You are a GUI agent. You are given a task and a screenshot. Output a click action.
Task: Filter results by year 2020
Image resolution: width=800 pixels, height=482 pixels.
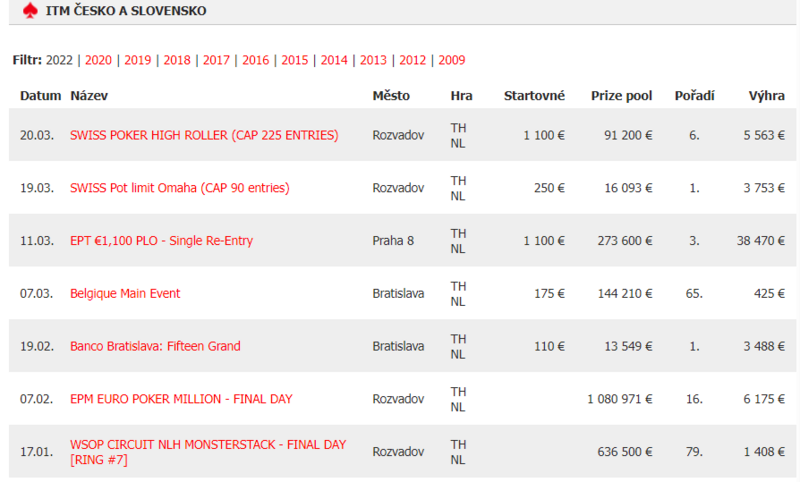(x=98, y=60)
